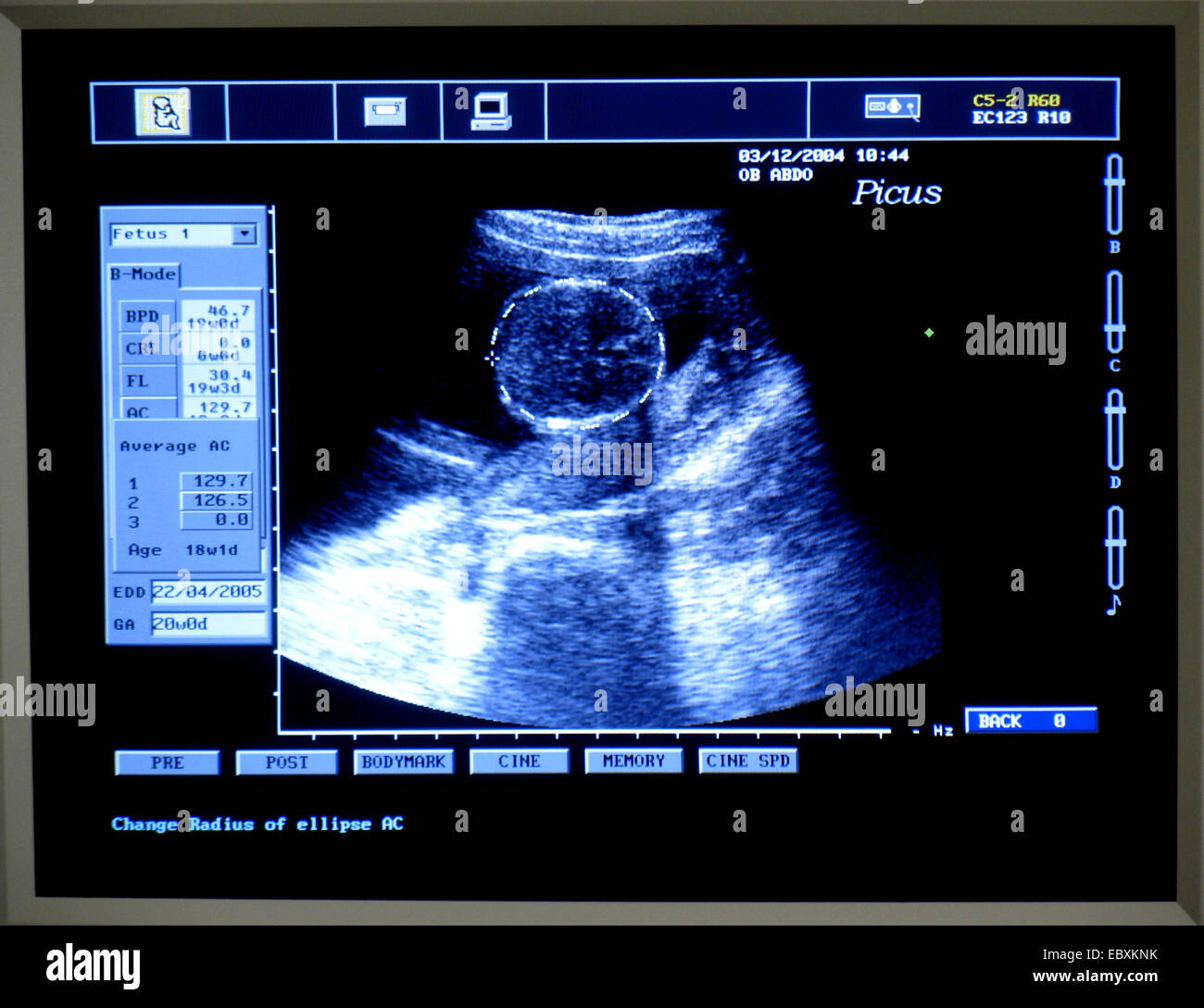Select the BPD measurement button

coord(147,317)
